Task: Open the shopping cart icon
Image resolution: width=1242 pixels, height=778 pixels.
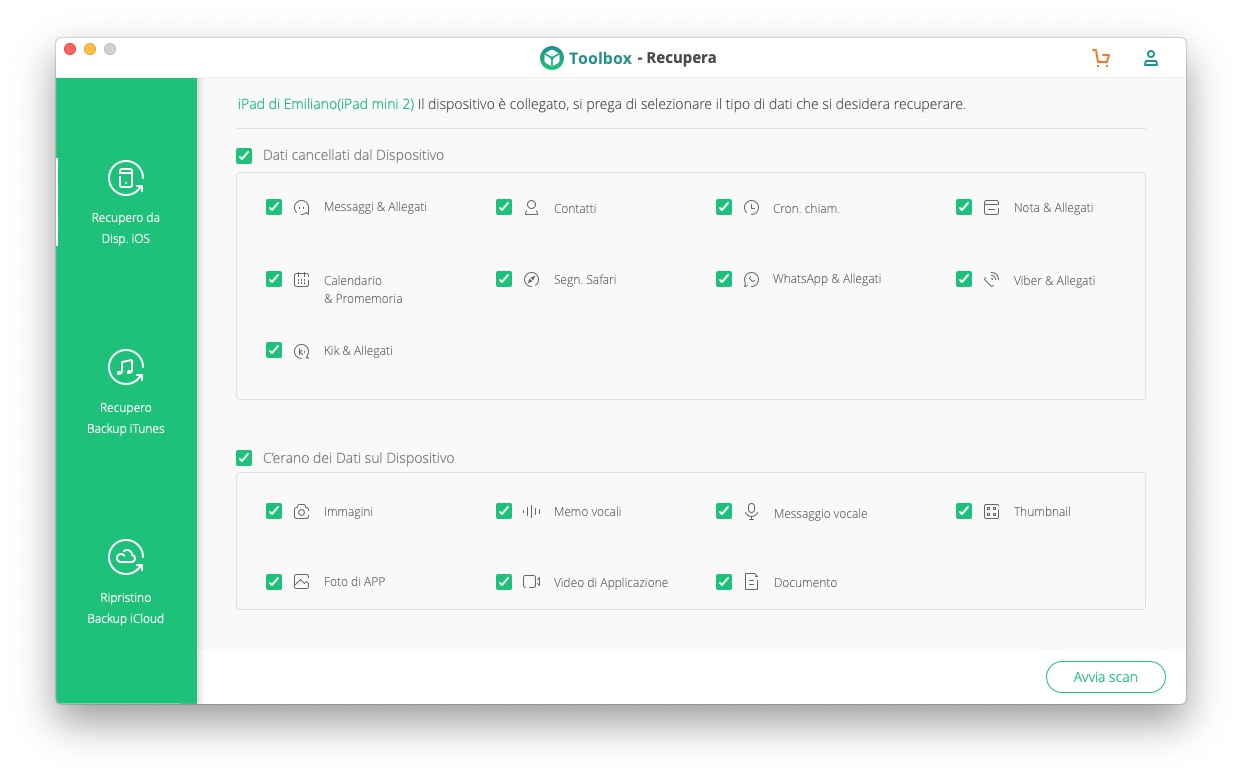Action: (x=1101, y=58)
